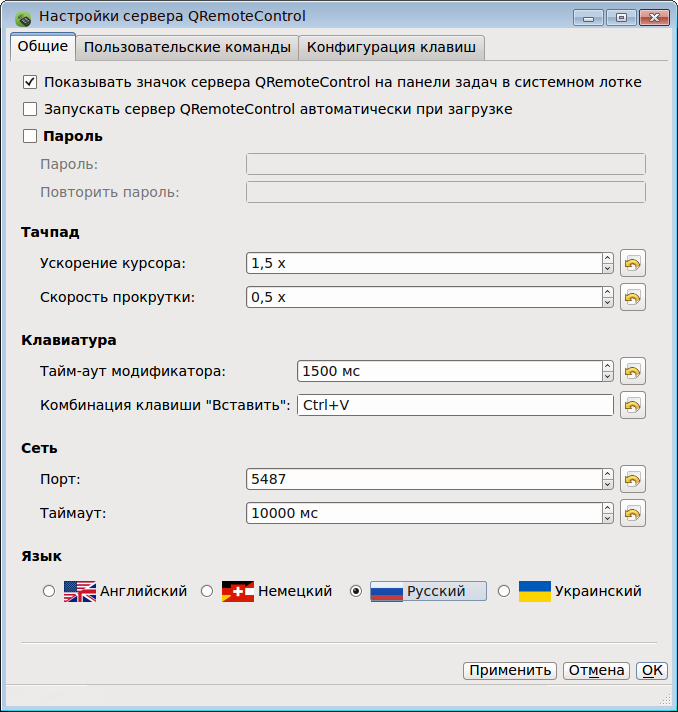Reset cursor acceleration to default
This screenshot has height=712, width=678.
pos(633,263)
